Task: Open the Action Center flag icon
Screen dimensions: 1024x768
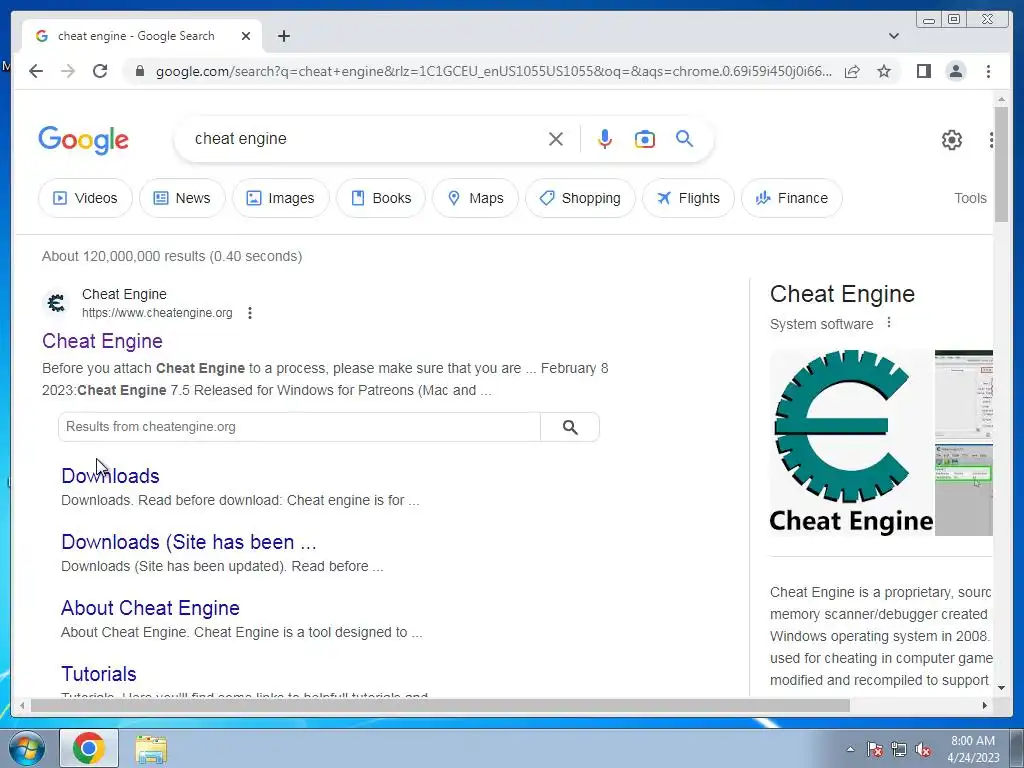Action: pyautogui.click(x=874, y=749)
